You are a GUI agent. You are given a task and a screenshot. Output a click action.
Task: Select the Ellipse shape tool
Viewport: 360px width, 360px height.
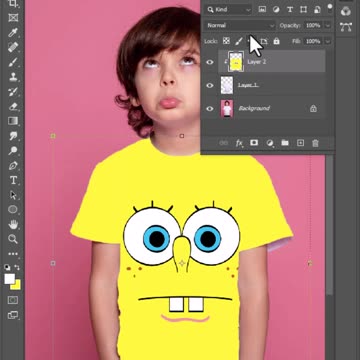(x=13, y=209)
